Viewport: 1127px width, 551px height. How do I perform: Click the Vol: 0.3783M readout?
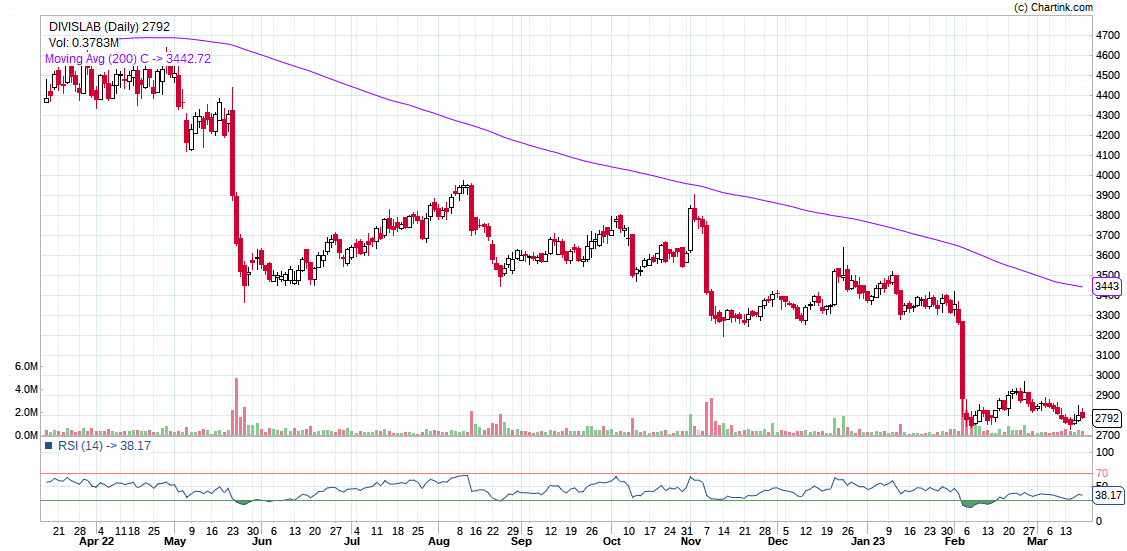click(x=83, y=43)
